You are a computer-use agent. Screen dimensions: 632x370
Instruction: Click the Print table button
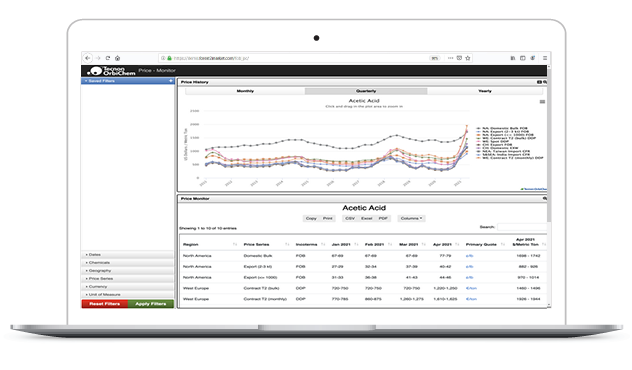click(328, 218)
